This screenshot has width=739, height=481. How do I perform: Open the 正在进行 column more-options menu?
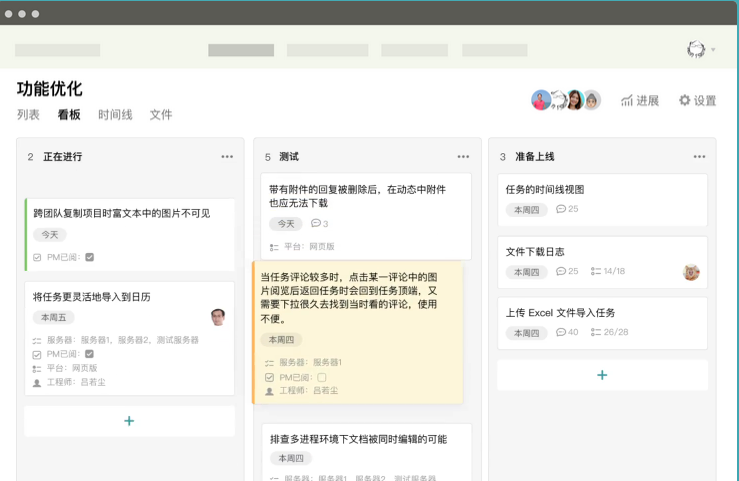(x=227, y=156)
